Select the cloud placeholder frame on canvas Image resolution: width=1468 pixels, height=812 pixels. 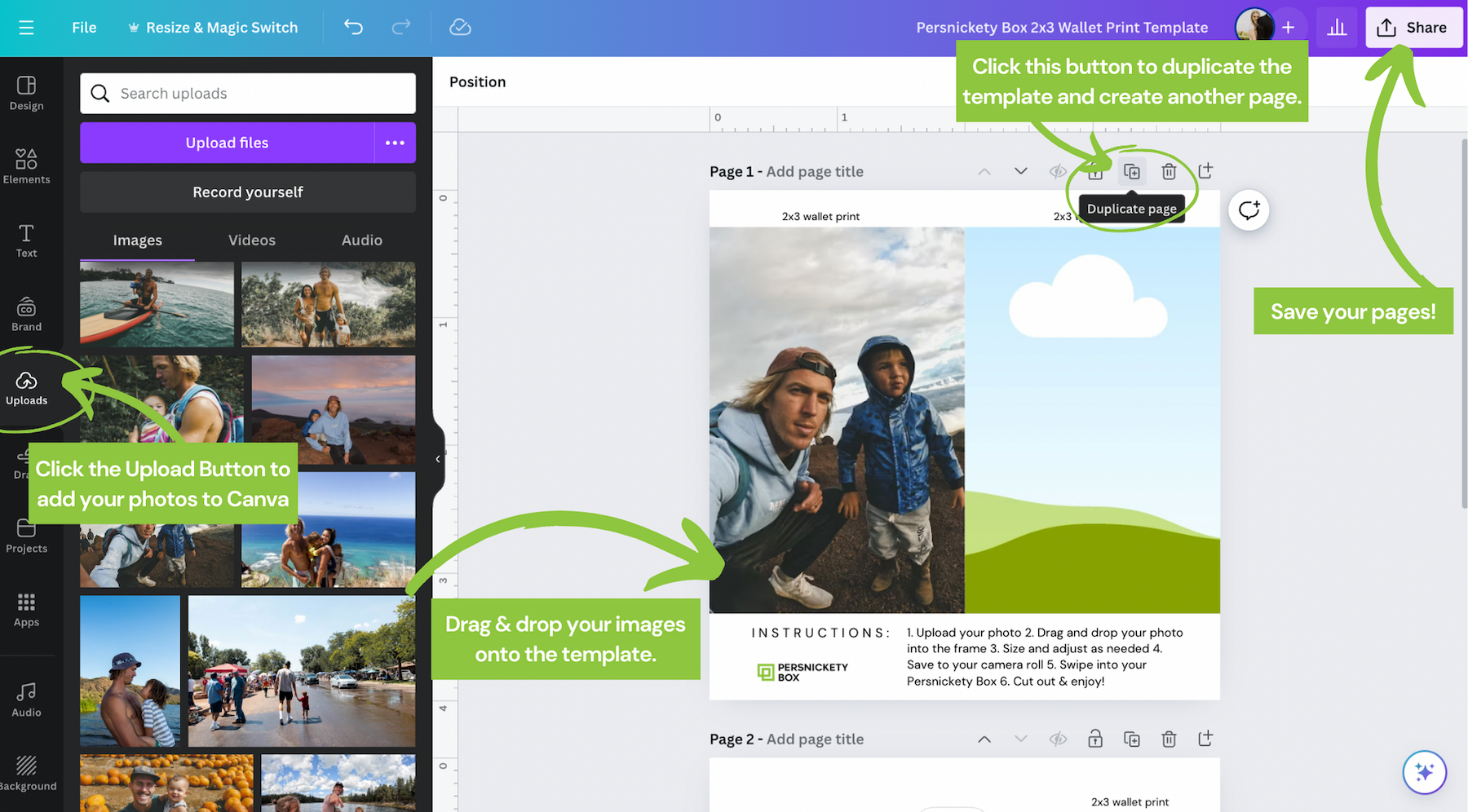[x=1093, y=420]
